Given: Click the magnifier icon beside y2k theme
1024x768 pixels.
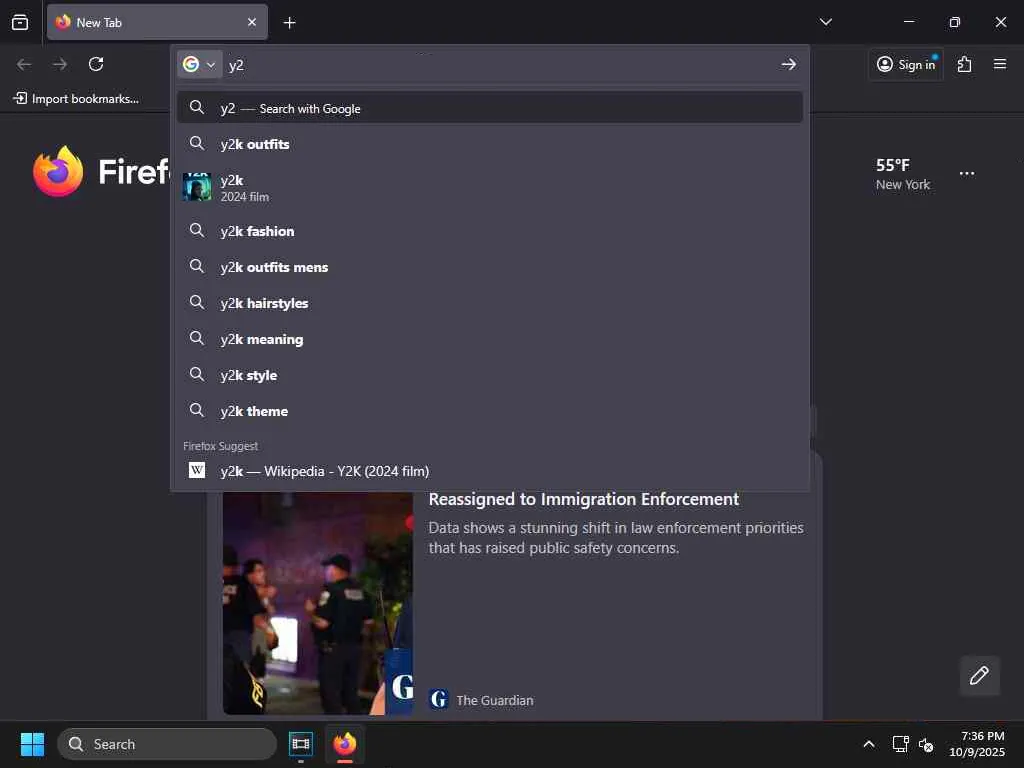Looking at the screenshot, I should (x=197, y=410).
